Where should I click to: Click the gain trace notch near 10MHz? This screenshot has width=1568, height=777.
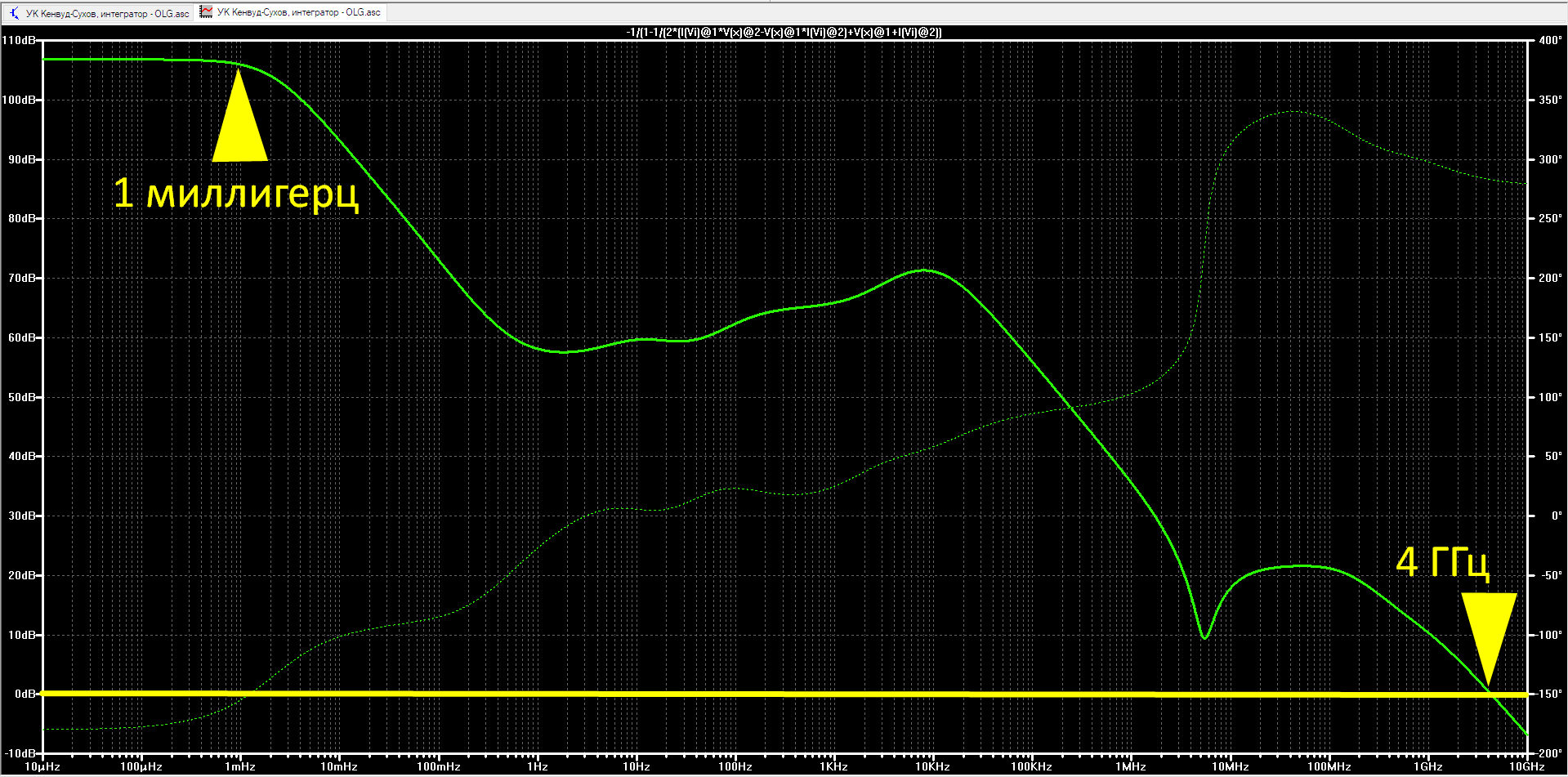pos(1204,636)
